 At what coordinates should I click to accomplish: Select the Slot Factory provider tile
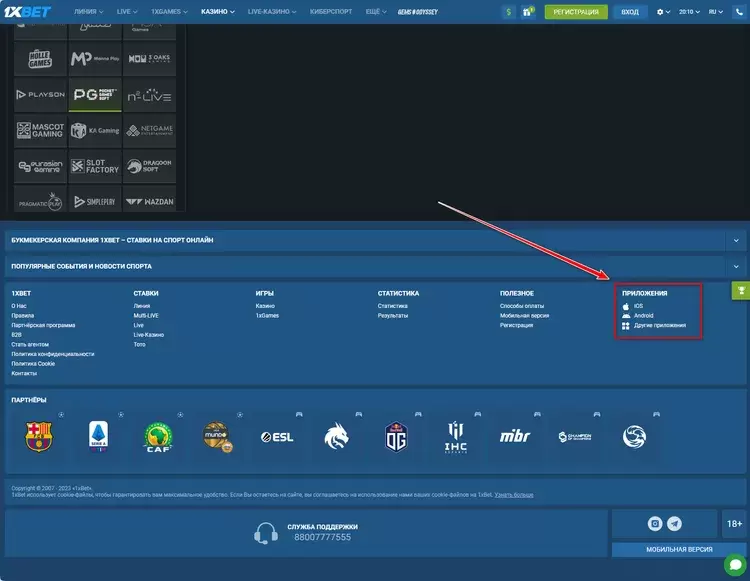[95, 166]
